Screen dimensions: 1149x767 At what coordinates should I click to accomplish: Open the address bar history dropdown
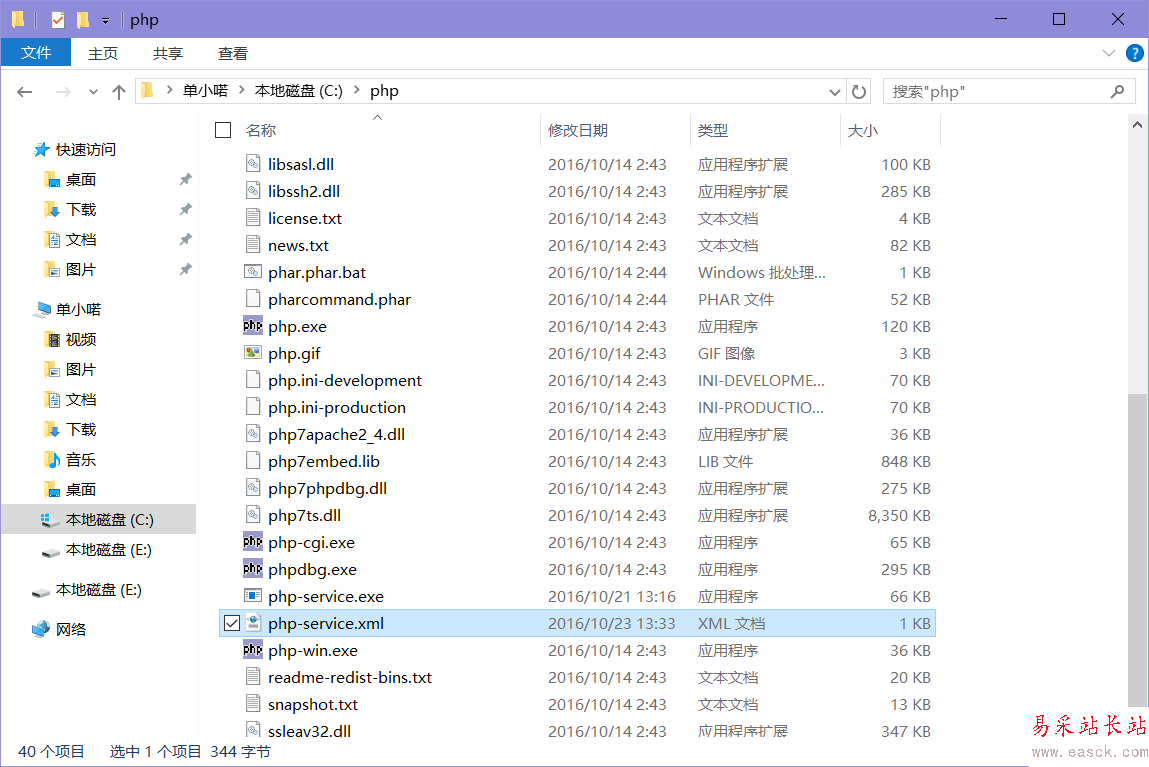[x=834, y=92]
